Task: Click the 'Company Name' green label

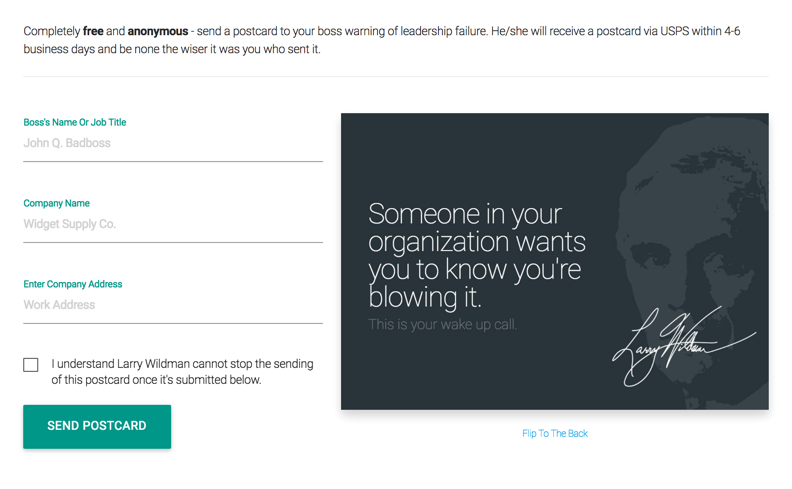Action: tap(57, 203)
